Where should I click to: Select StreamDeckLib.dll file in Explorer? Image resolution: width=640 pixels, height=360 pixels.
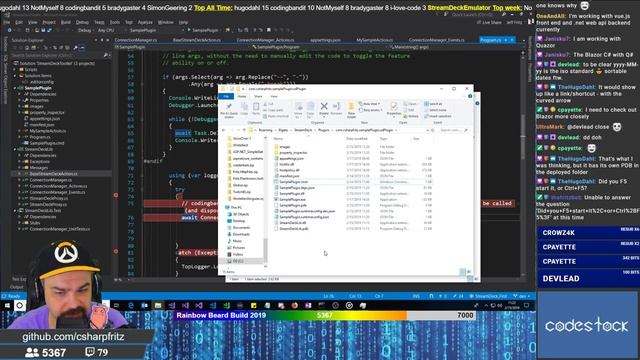point(293,223)
